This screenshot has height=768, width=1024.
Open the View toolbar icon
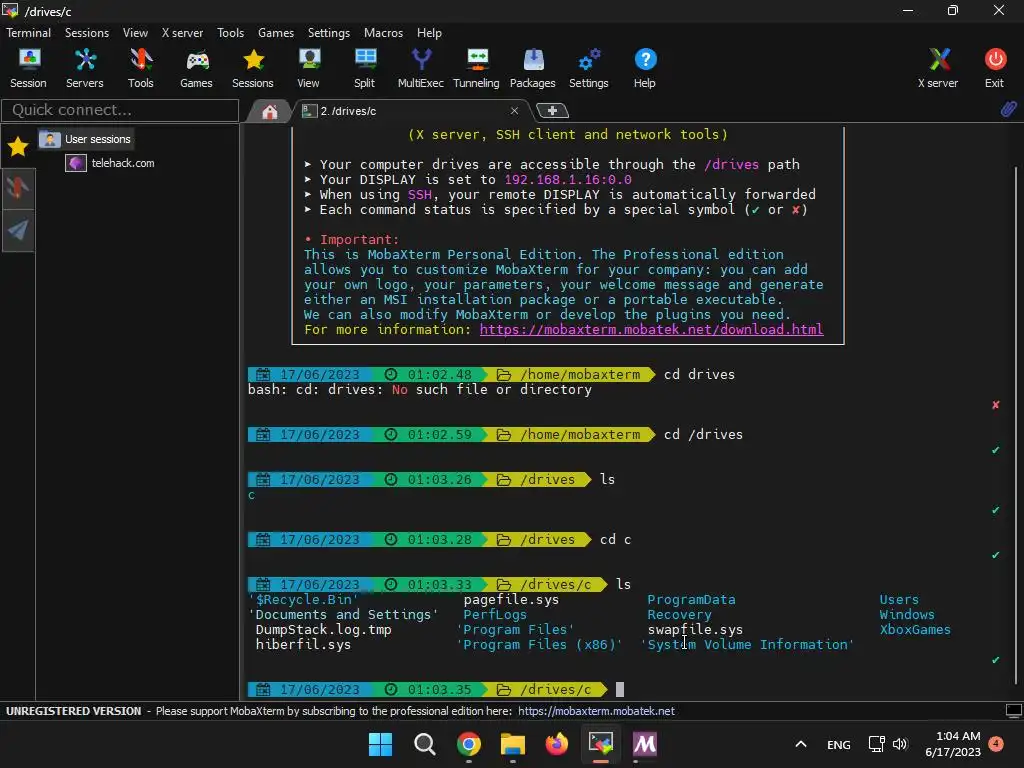pos(308,68)
